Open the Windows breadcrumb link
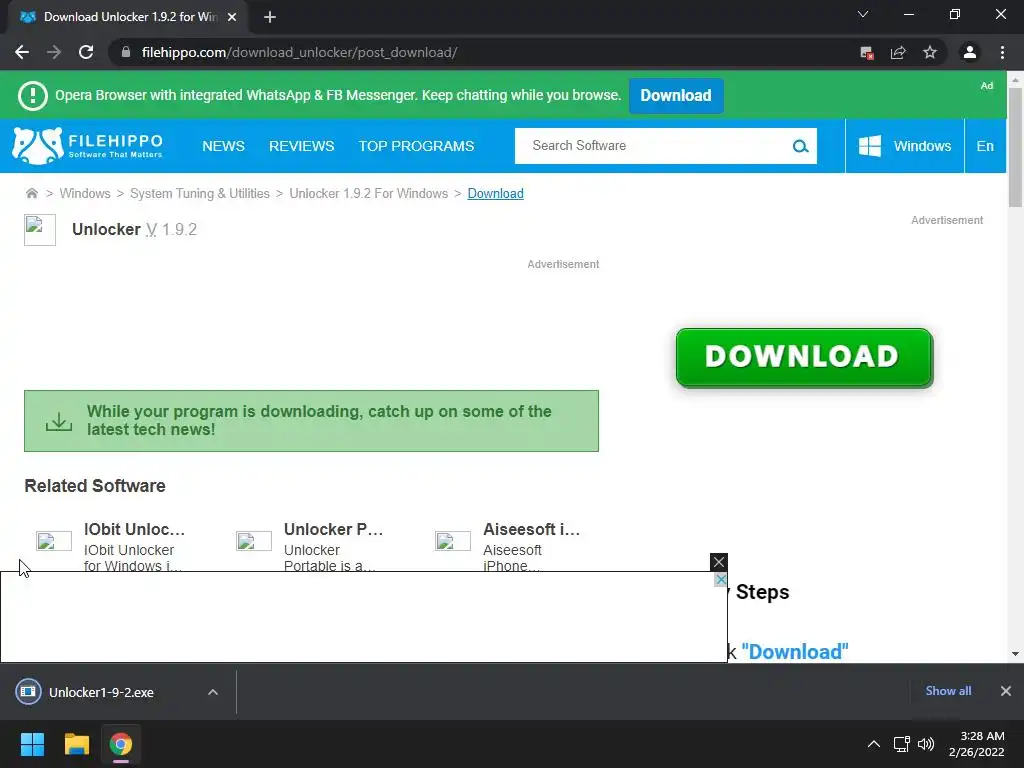 pos(85,193)
